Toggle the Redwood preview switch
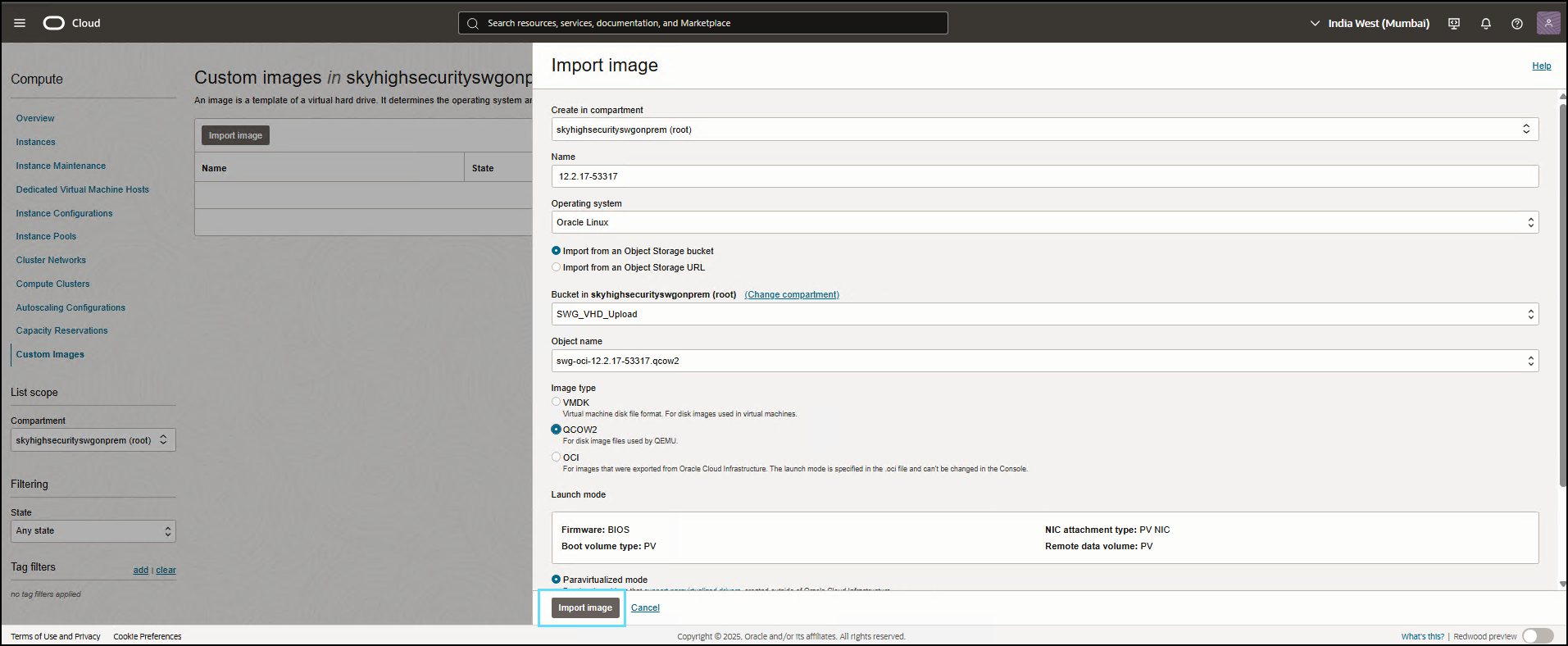Viewport: 1568px width, 646px height. click(x=1537, y=636)
